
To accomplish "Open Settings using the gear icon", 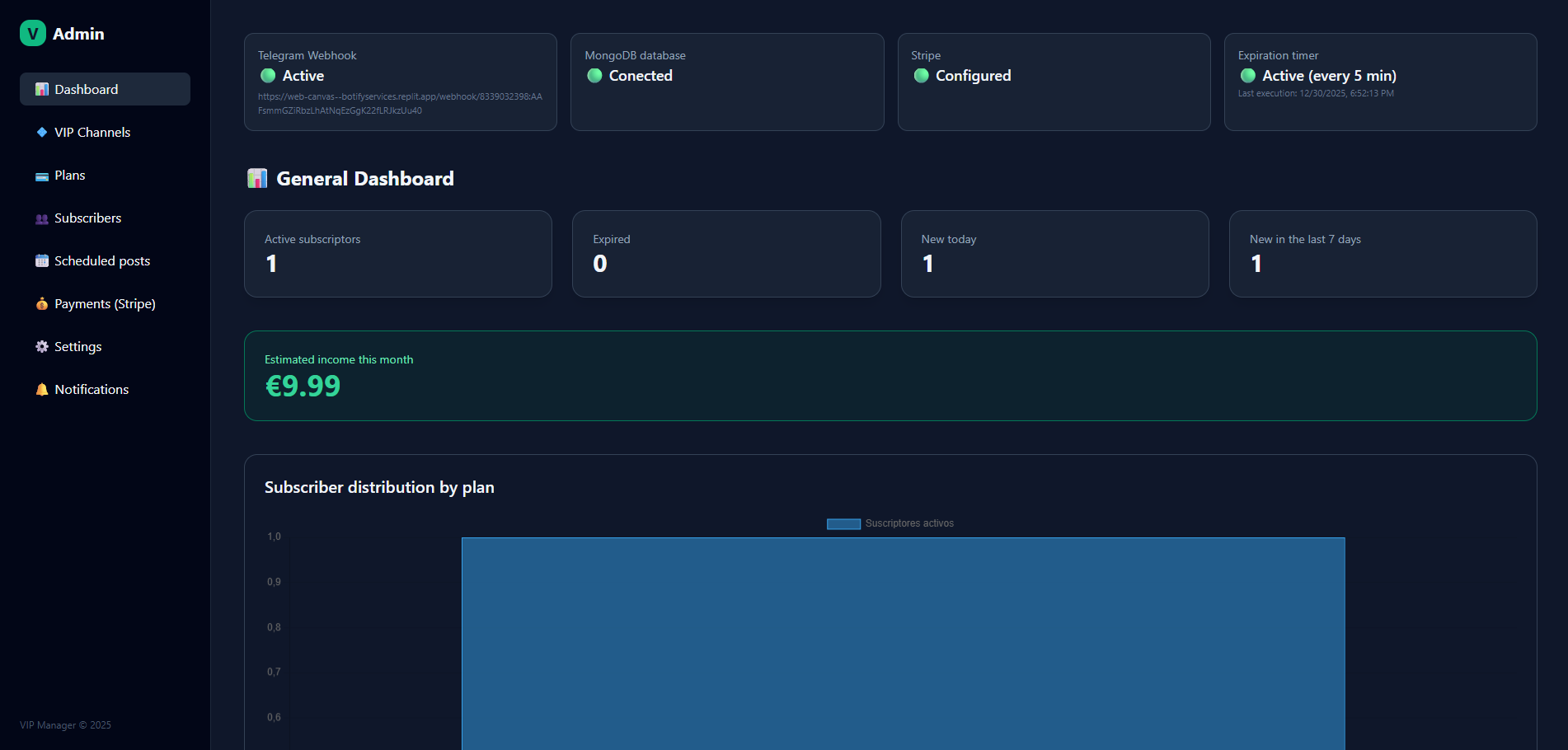I will 41,346.
